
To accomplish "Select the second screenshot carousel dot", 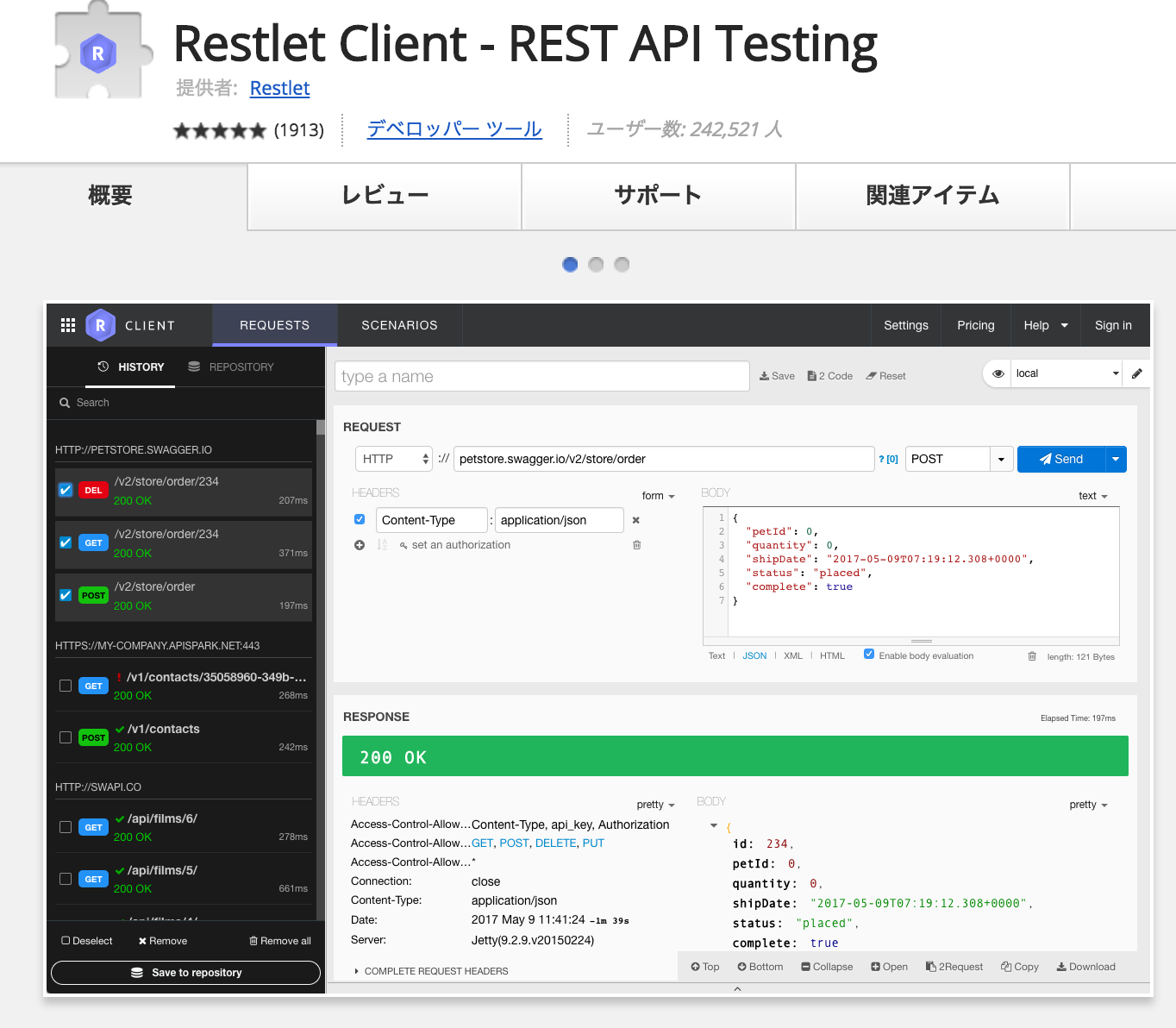I will click(596, 265).
